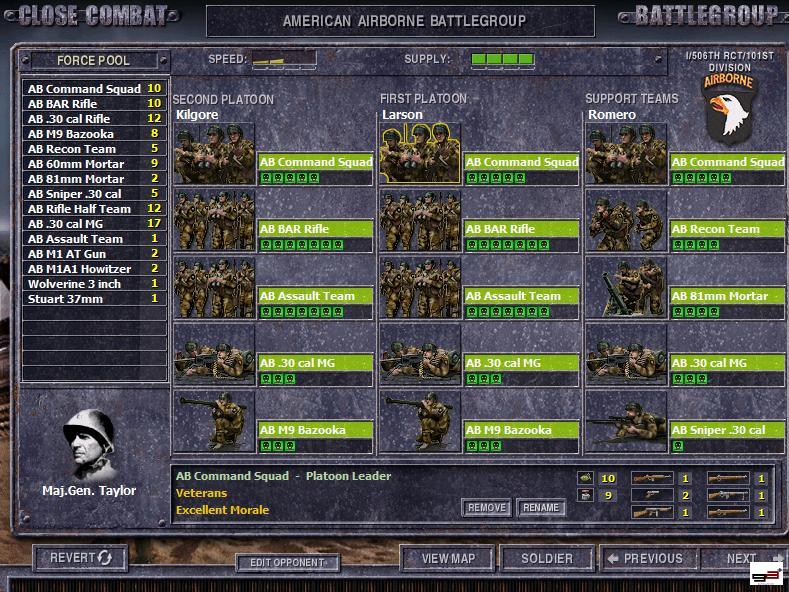Select AB Recon Team label
789x592 pixels.
point(728,229)
